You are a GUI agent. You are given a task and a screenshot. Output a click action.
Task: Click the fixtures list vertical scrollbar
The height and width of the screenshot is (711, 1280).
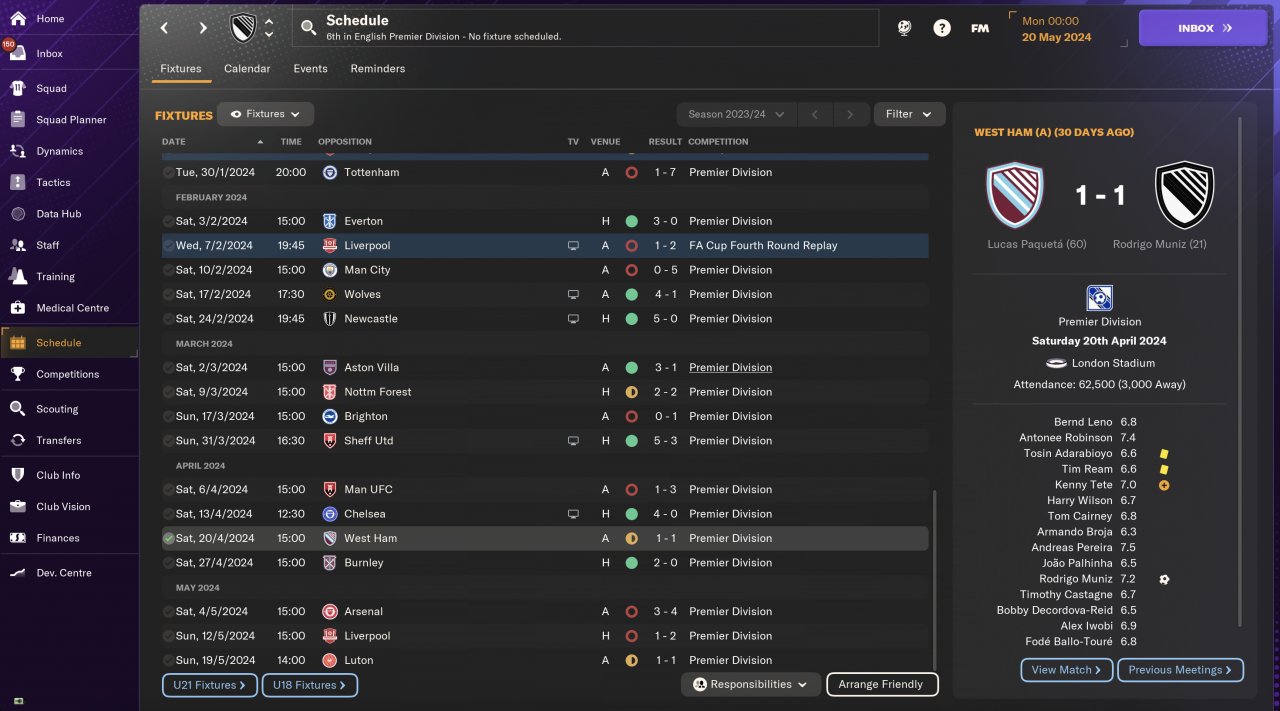[x=936, y=580]
